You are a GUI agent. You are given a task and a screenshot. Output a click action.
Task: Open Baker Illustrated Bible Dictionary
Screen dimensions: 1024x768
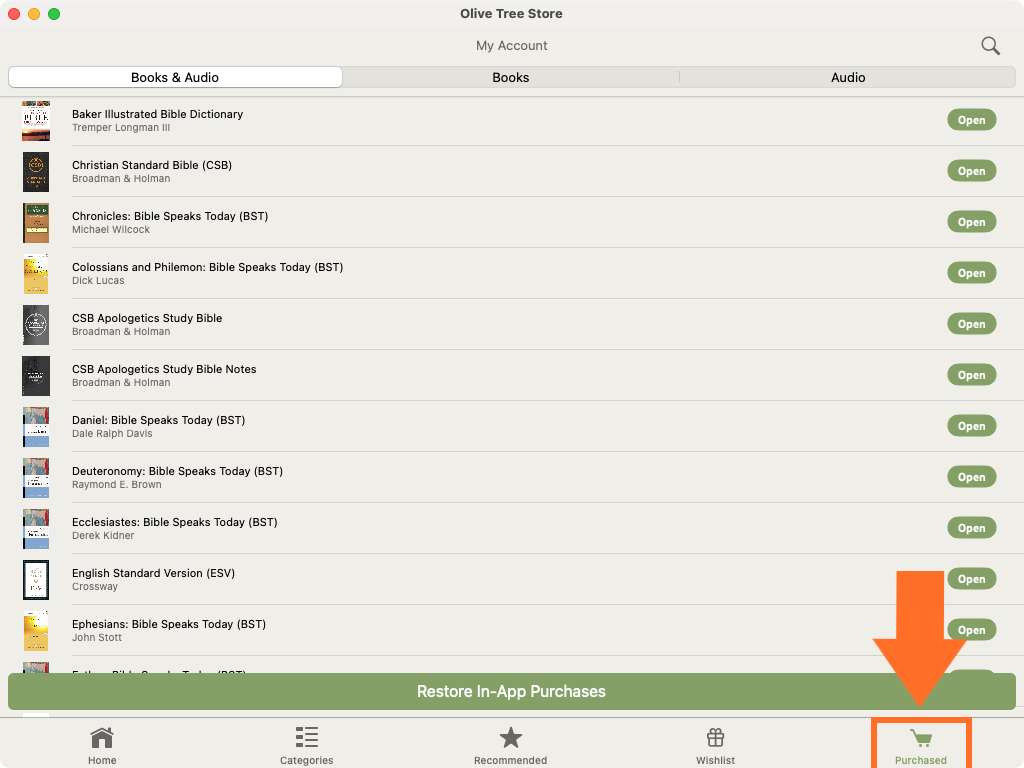point(971,120)
